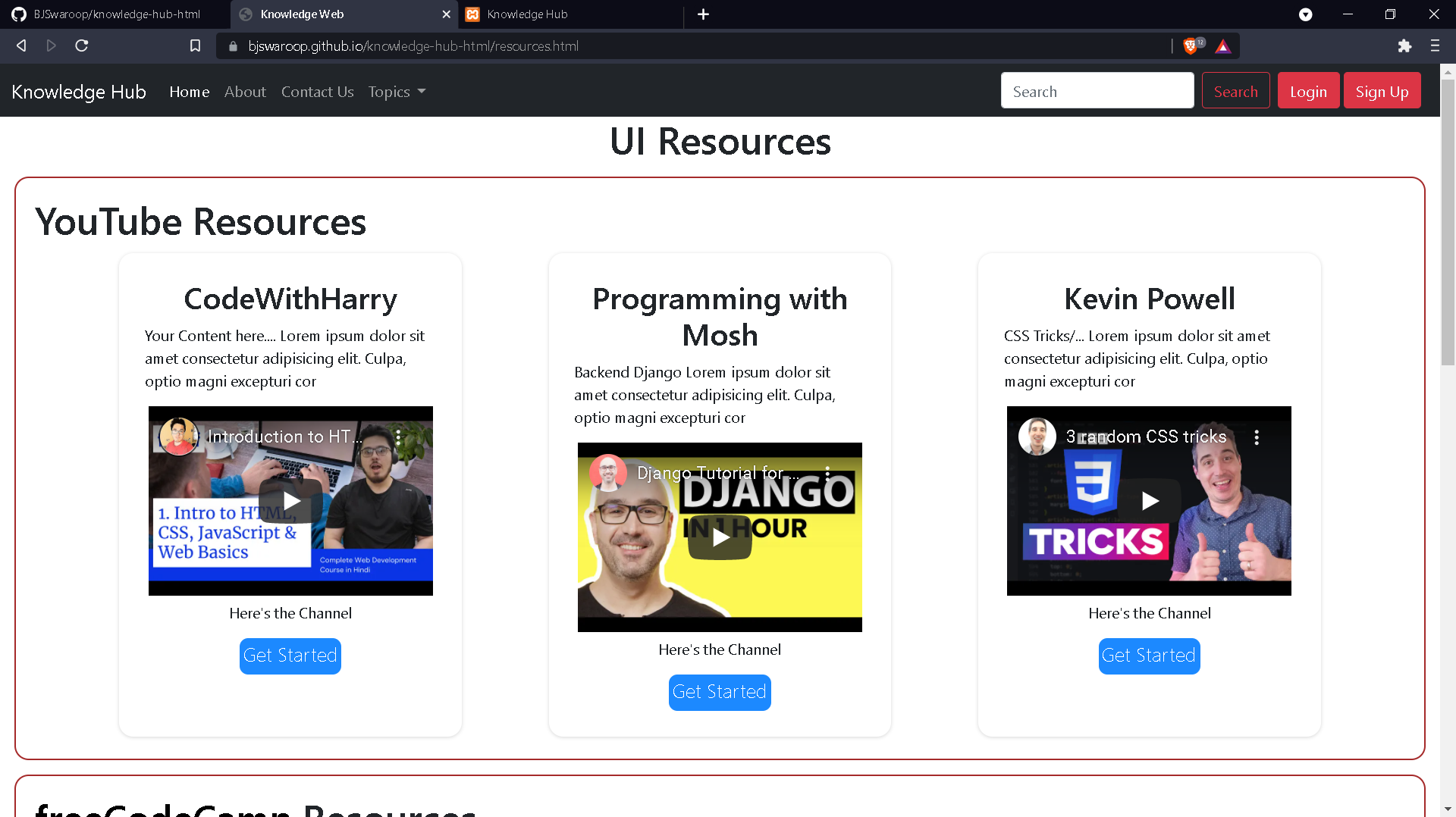This screenshot has width=1456, height=817.
Task: Reload the page with the refresh icon
Action: tap(82, 45)
